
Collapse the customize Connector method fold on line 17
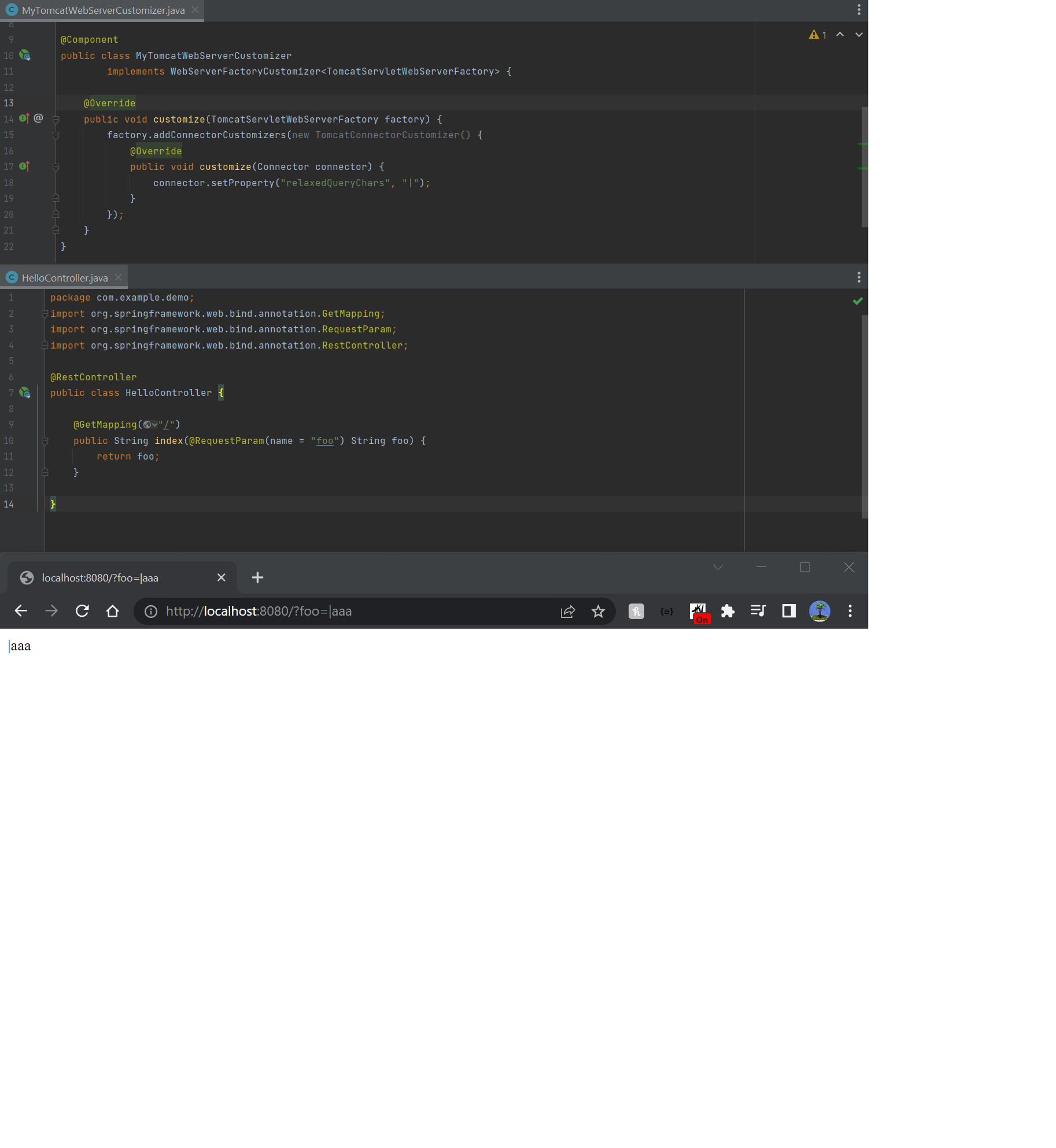(56, 167)
